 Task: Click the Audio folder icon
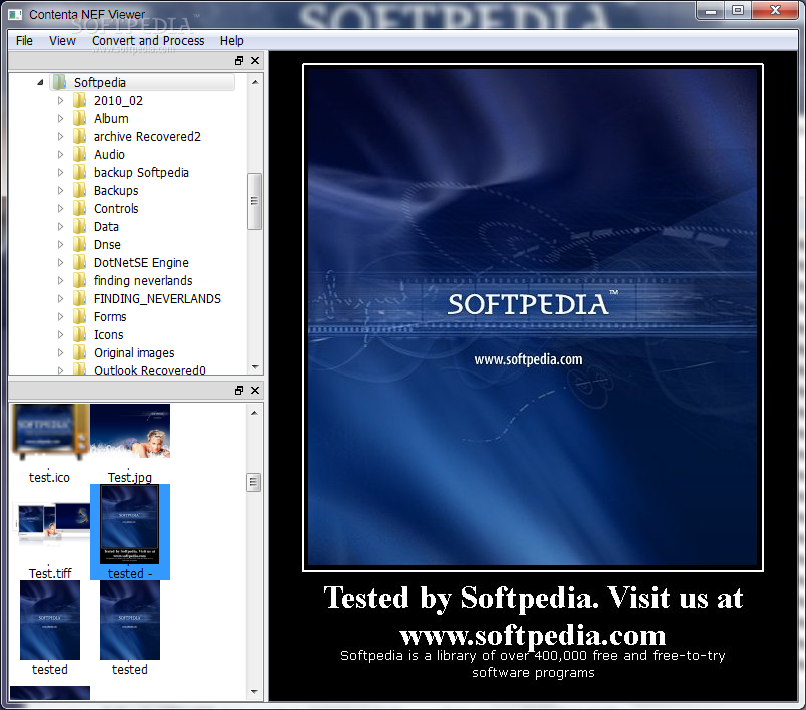click(79, 154)
